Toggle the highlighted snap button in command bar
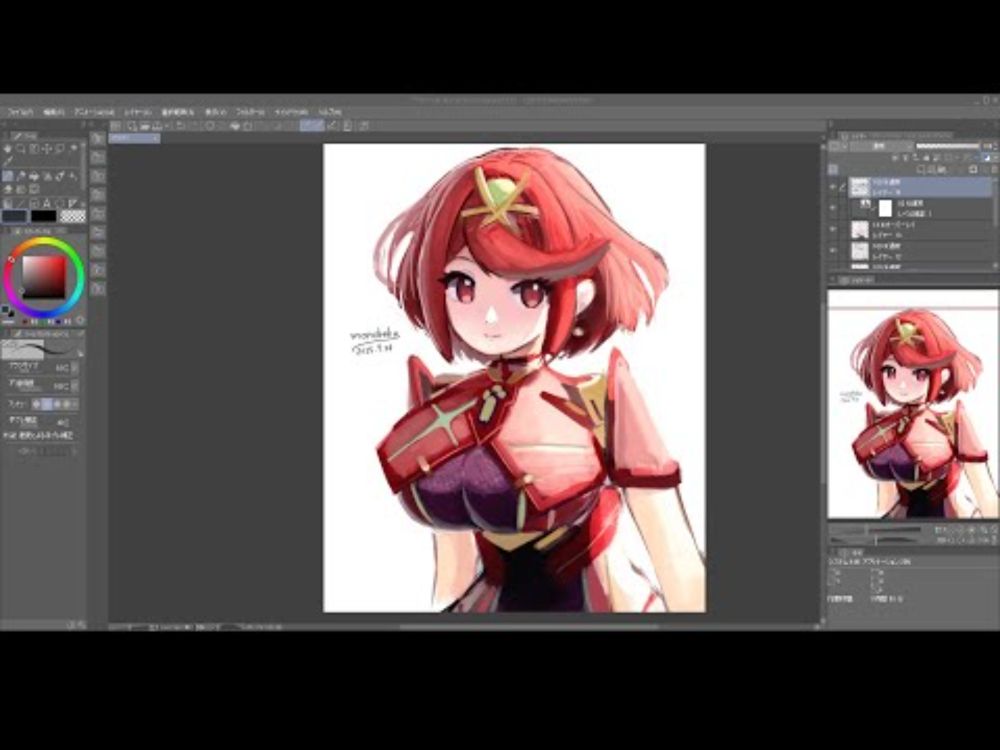 [312, 126]
